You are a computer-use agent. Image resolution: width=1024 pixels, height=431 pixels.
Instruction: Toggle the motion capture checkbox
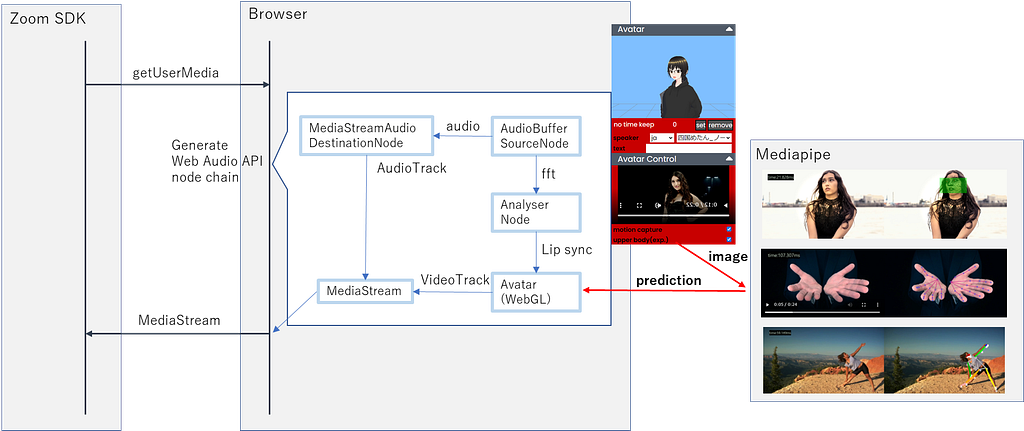(x=729, y=229)
